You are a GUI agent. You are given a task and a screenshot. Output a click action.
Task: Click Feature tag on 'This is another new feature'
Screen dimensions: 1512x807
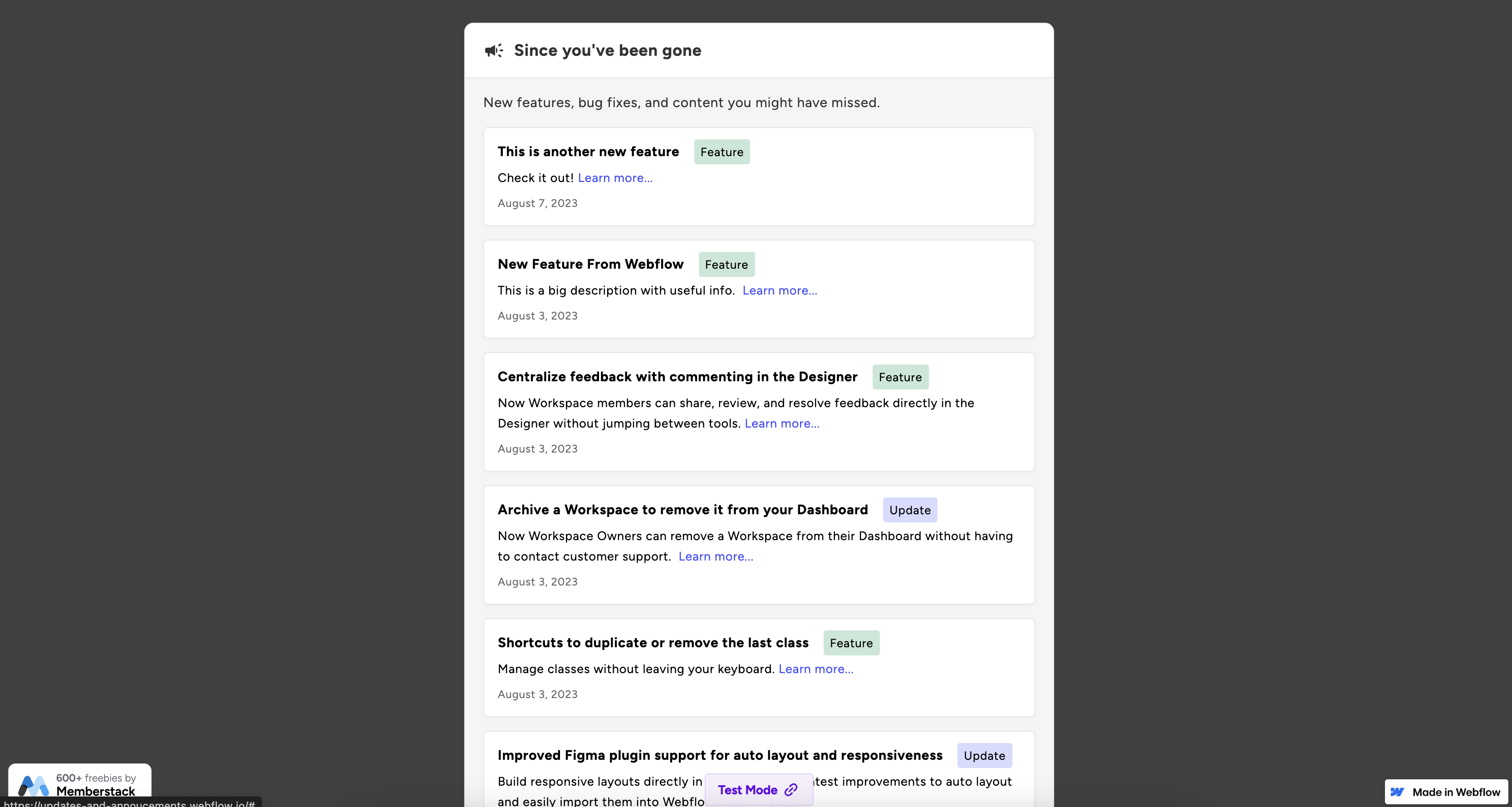click(722, 152)
